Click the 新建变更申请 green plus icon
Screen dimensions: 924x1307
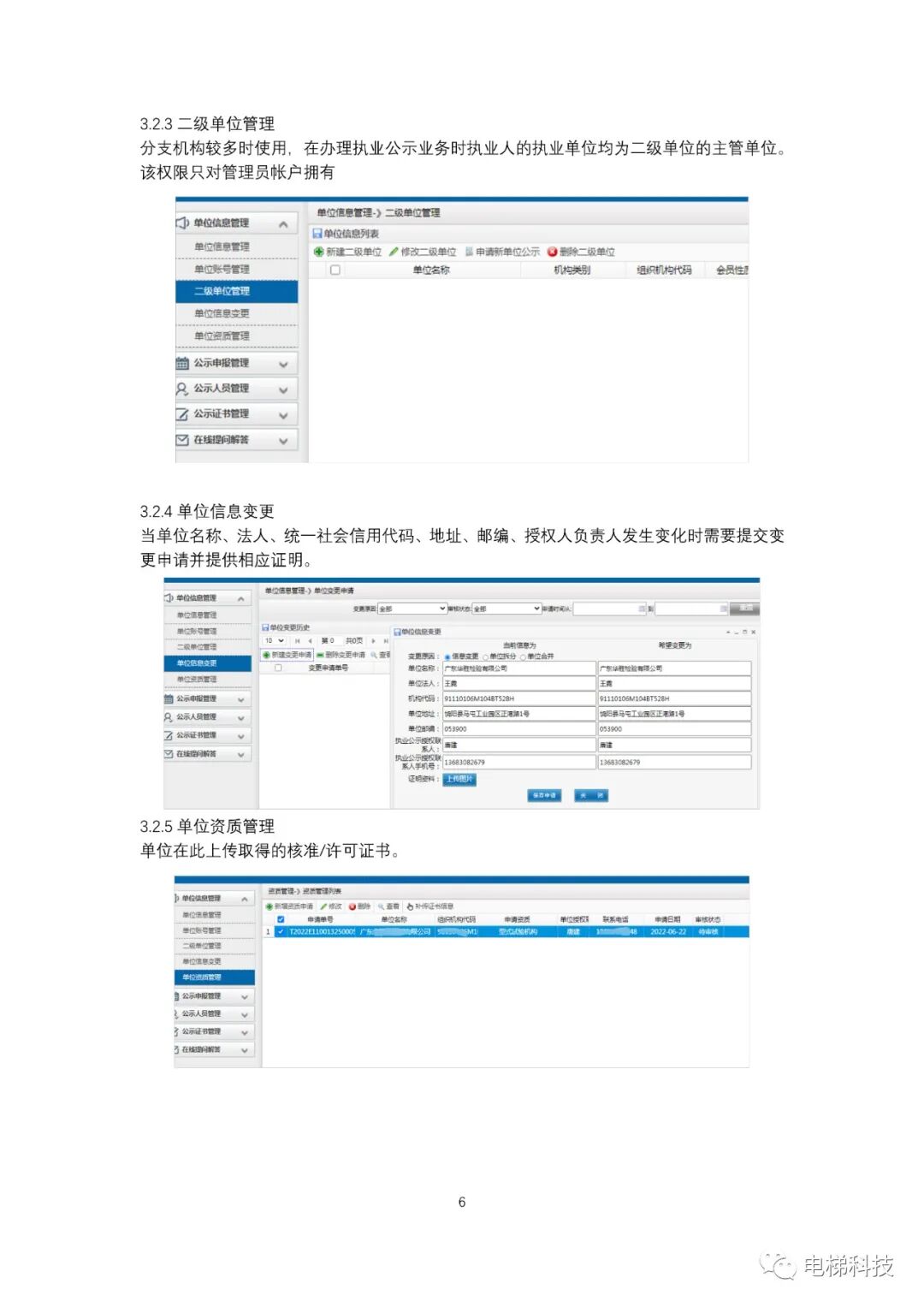point(265,656)
